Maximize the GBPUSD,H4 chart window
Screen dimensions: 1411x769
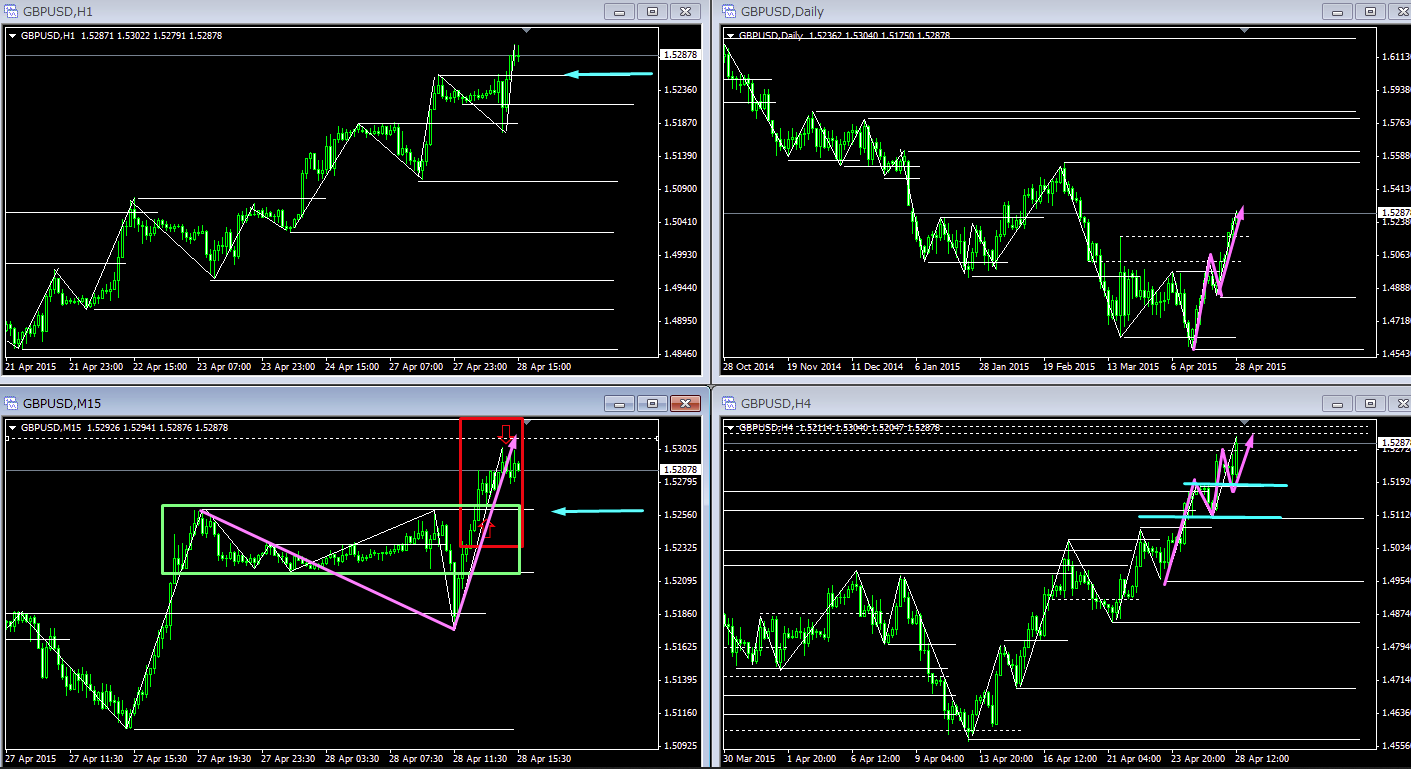click(1369, 403)
